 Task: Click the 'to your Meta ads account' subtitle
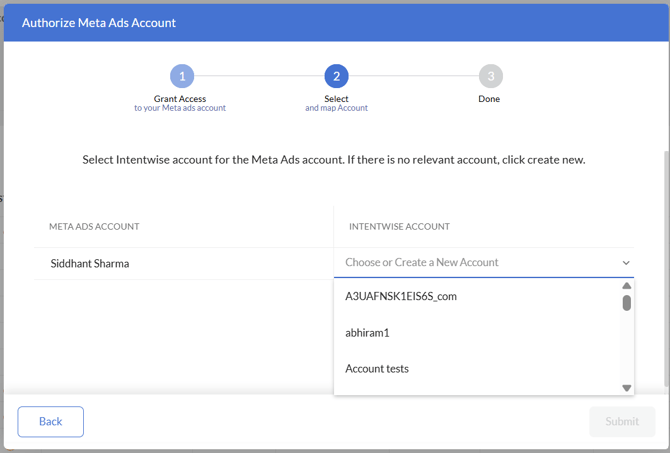180,108
